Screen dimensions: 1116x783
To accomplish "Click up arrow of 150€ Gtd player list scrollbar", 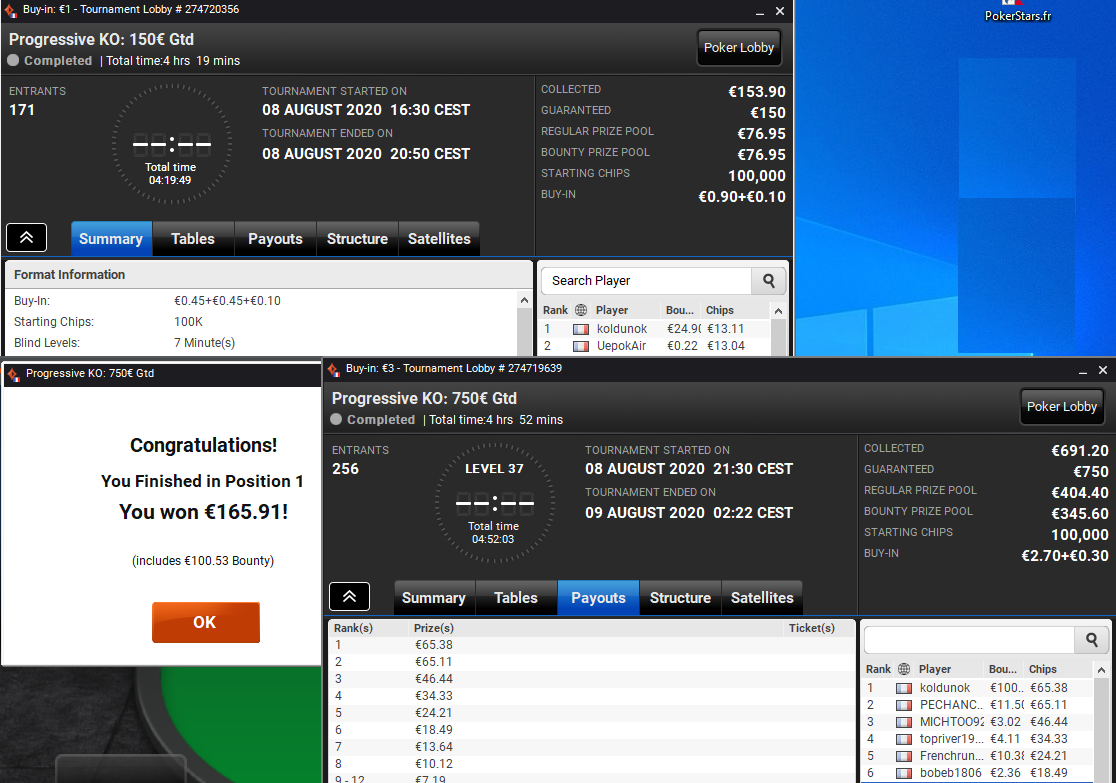I will click(778, 311).
